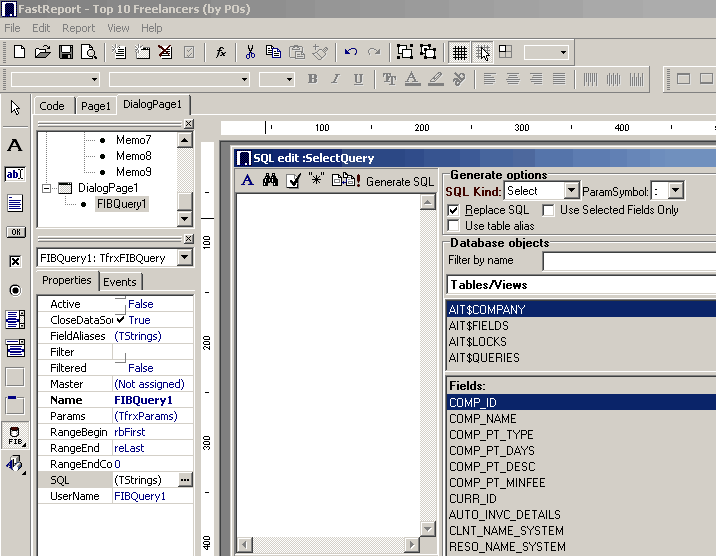Select the Cut scissors icon
The height and width of the screenshot is (556, 716).
pyautogui.click(x=250, y=52)
